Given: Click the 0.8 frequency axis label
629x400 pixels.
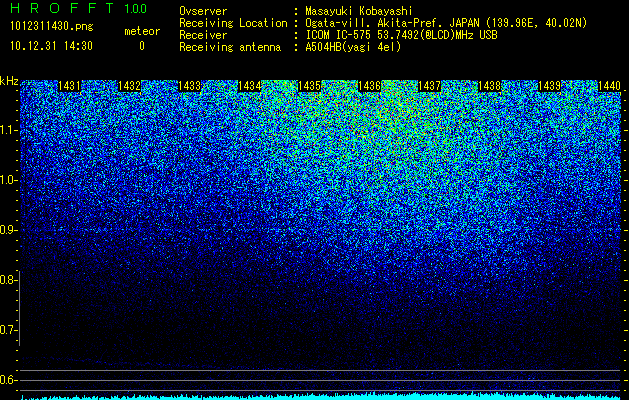Looking at the screenshot, I should 8,280.
